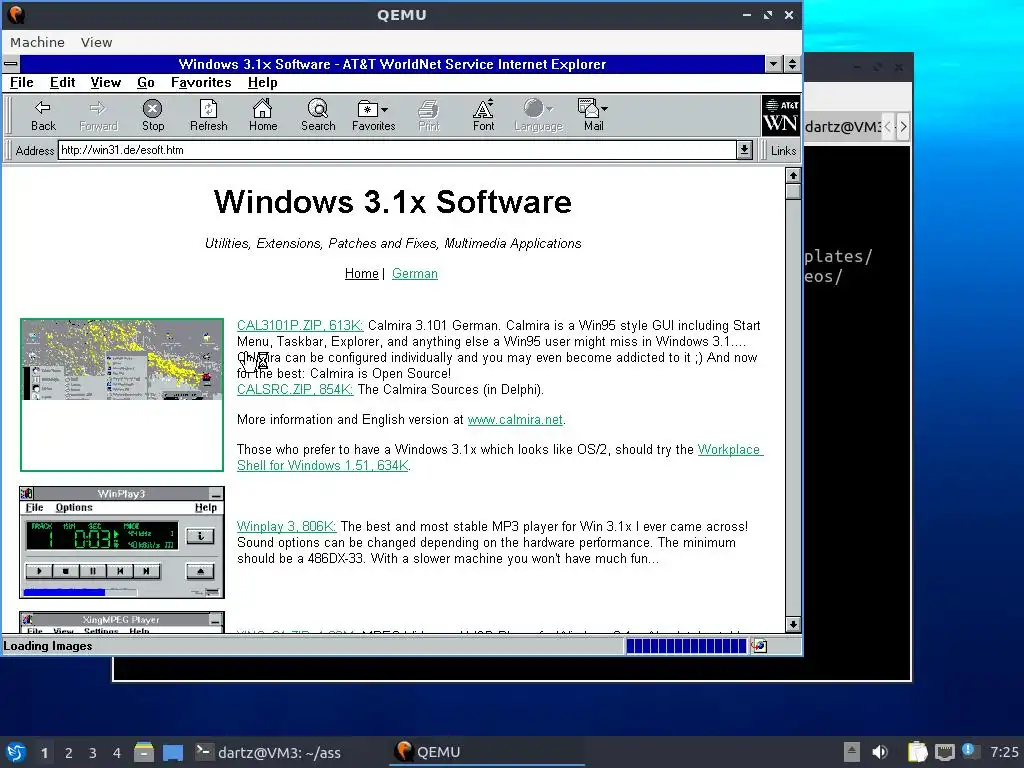
Task: Click the Links toolbar label
Action: (x=783, y=151)
